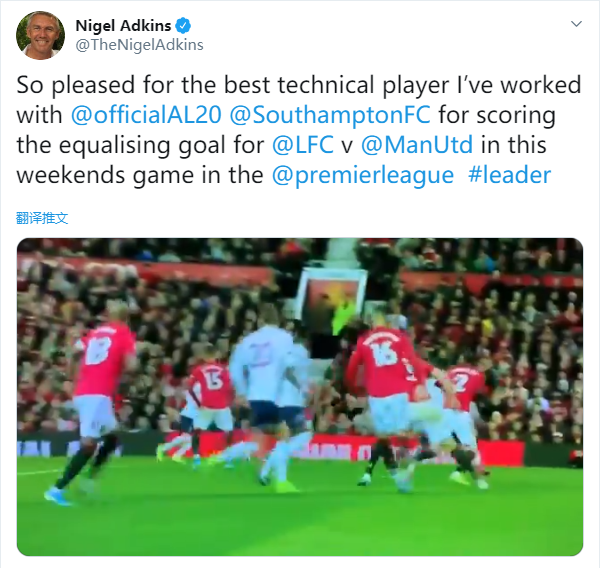Image resolution: width=600 pixels, height=568 pixels.
Task: View the #leader hashtag
Action: (509, 175)
